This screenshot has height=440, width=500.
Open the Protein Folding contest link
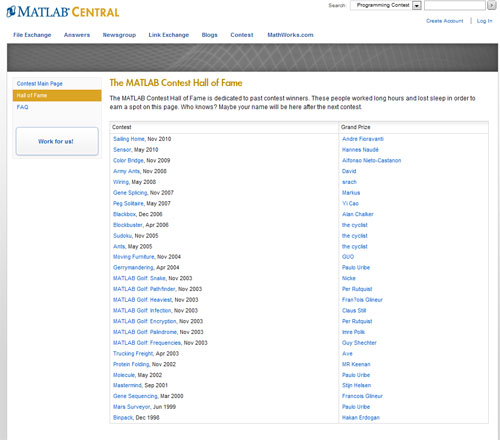tap(131, 364)
